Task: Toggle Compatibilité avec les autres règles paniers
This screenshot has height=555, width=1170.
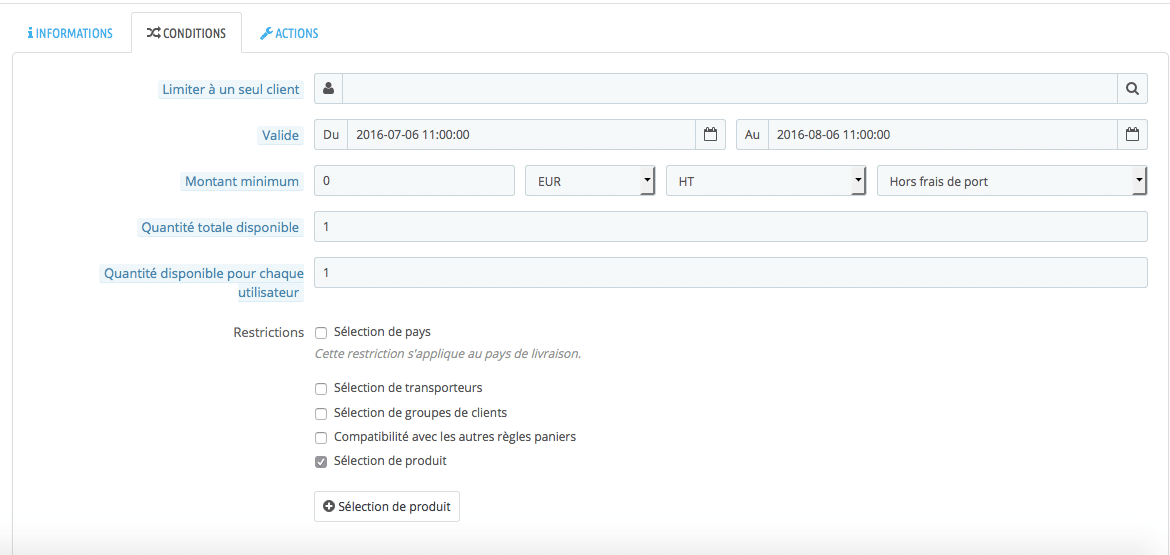Action: (x=321, y=438)
